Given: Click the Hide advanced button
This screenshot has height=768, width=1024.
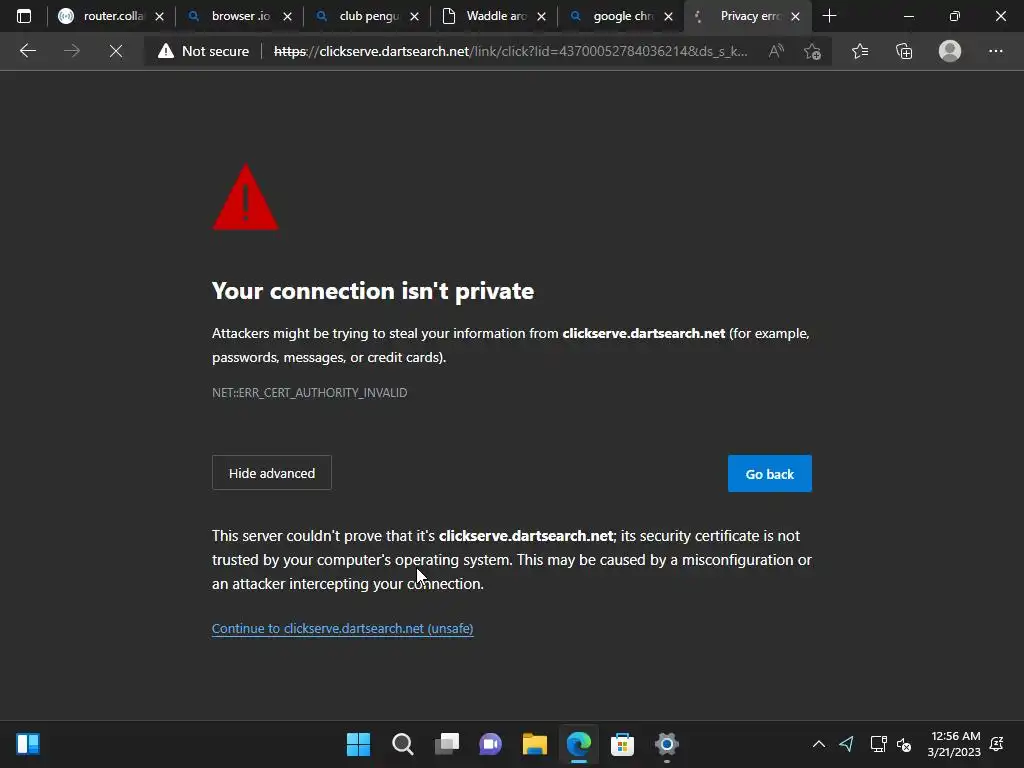Looking at the screenshot, I should click(x=272, y=473).
